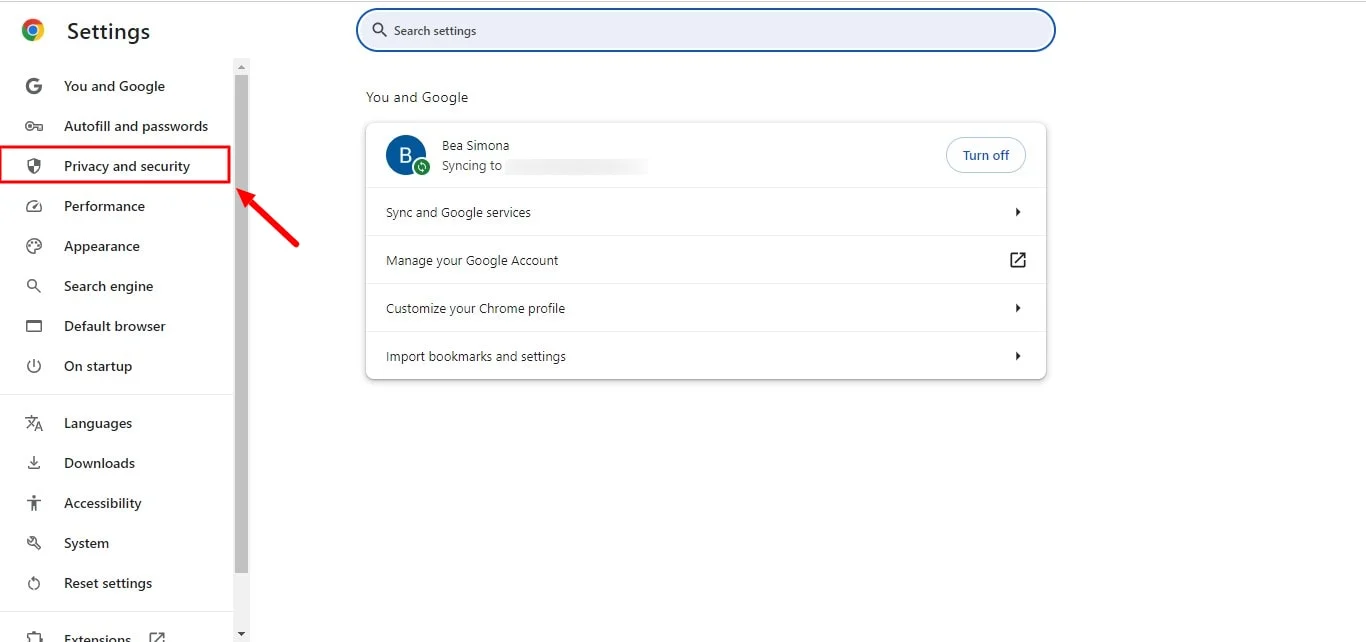This screenshot has height=642, width=1366.
Task: Open Autofill and passwords section
Action: tap(136, 126)
